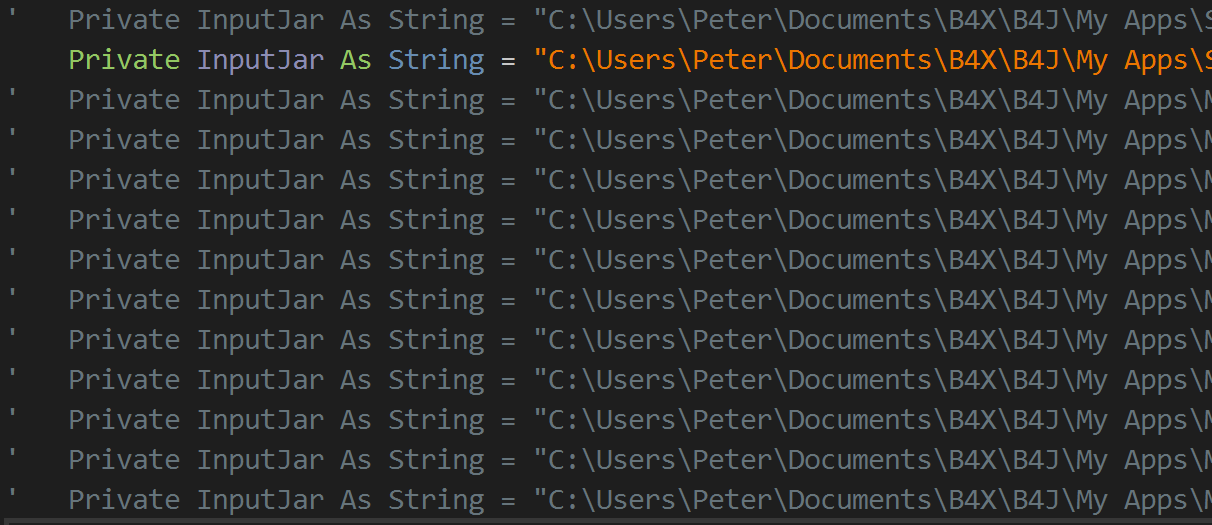Click the blue String type name

point(436,60)
